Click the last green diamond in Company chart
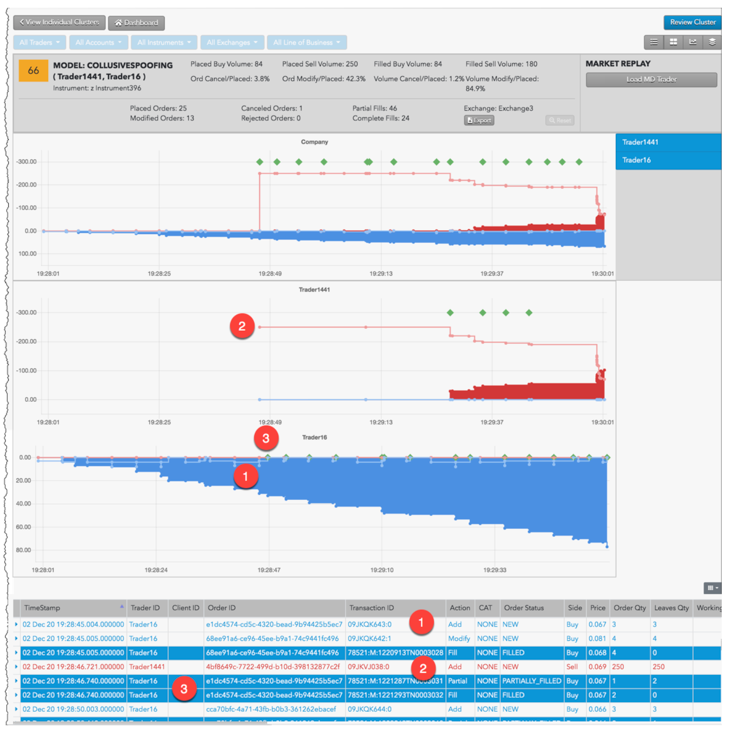 (x=579, y=162)
